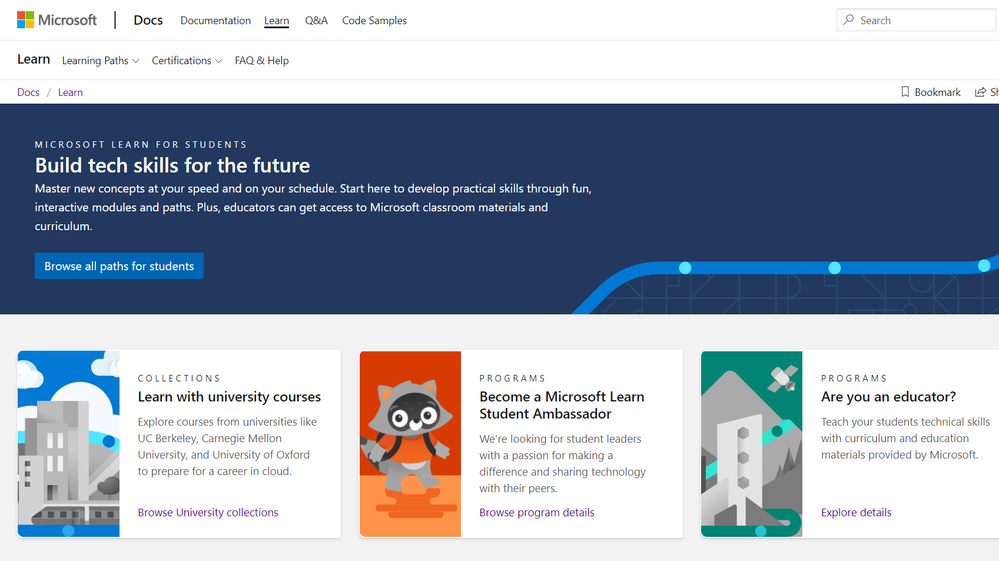Click Become a Microsoft Learn Student Ambassador
Image resolution: width=999 pixels, height=561 pixels.
click(562, 405)
